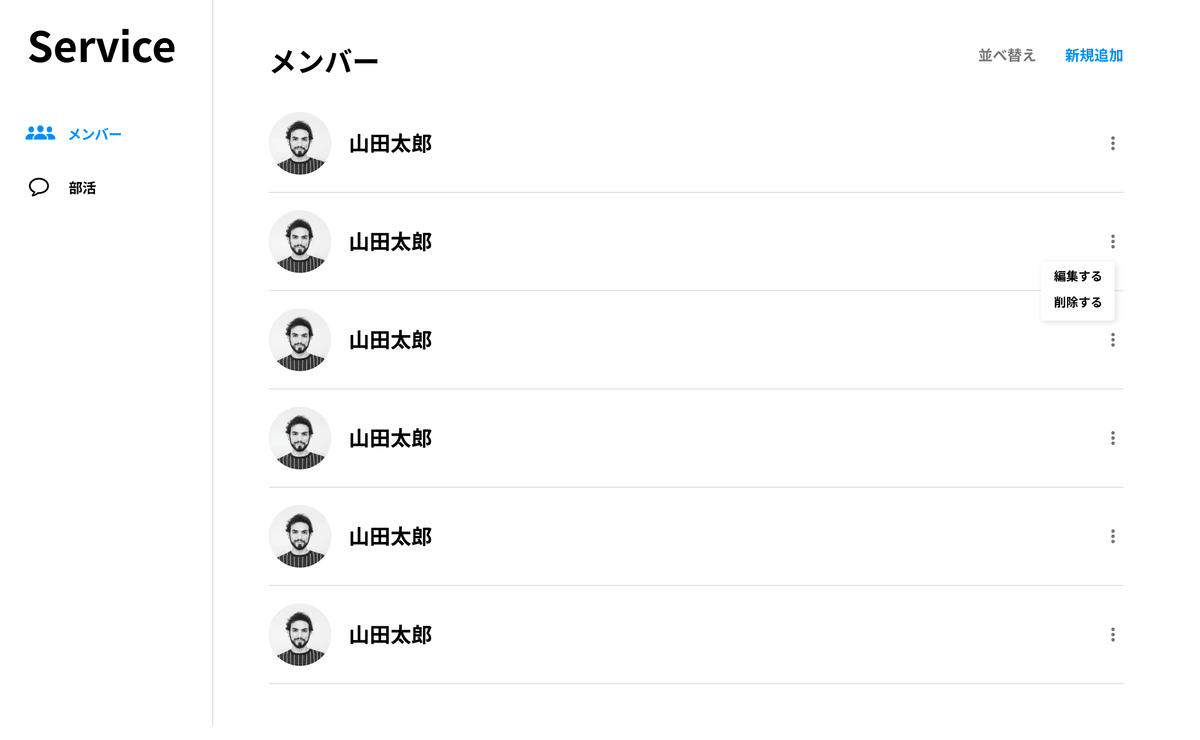Click the 新規追加 link

1094,56
